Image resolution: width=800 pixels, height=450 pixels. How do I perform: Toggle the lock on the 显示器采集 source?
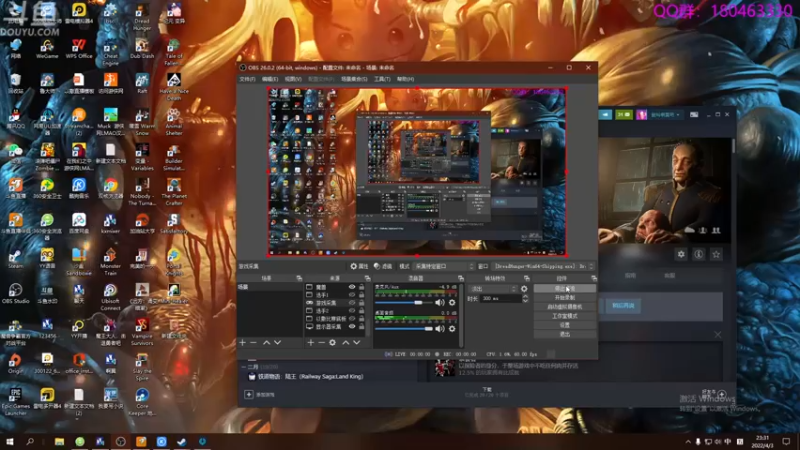[x=361, y=327]
